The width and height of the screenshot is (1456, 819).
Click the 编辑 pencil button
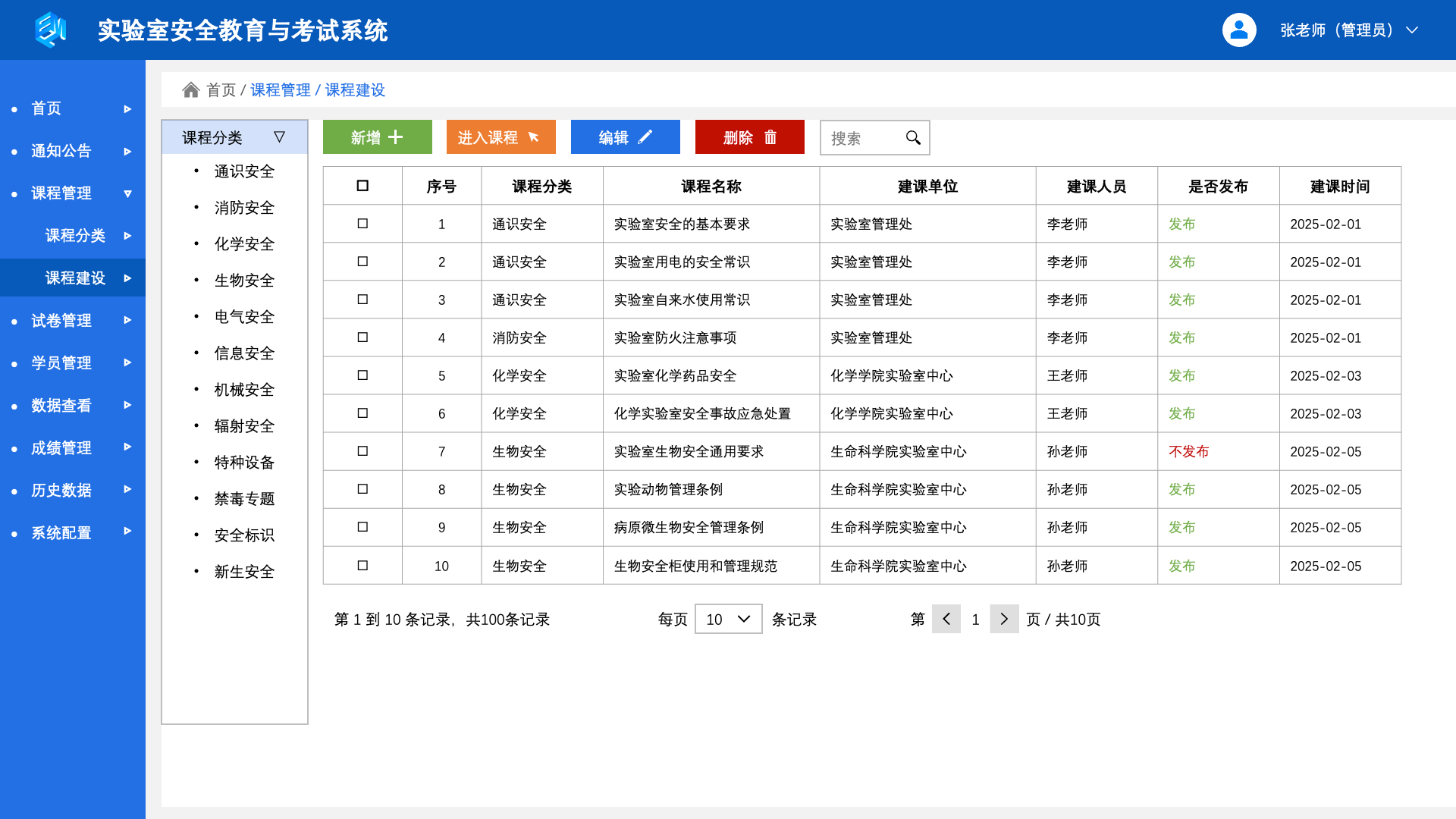point(625,137)
